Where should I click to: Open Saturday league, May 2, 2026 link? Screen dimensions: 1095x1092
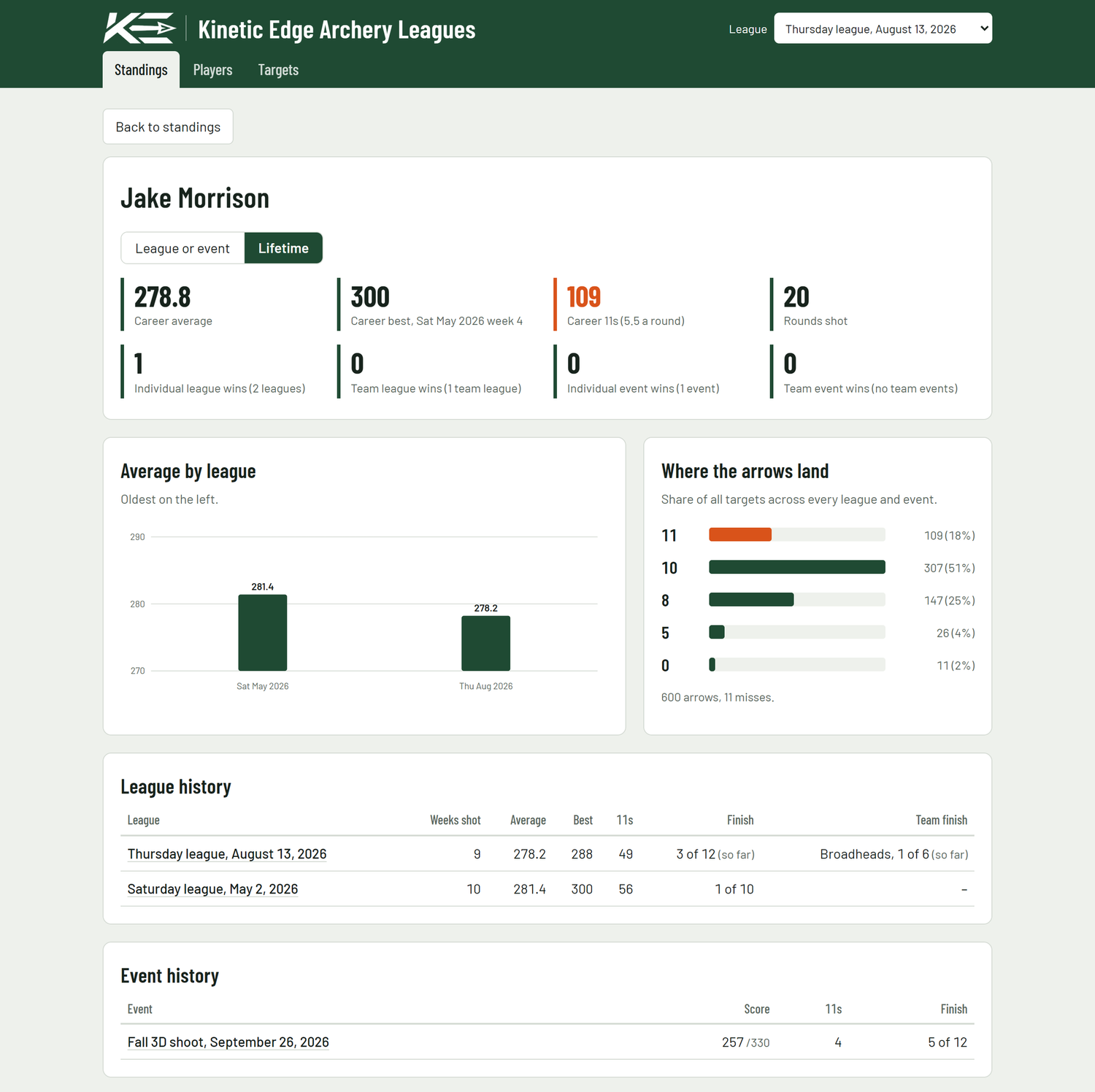(212, 889)
